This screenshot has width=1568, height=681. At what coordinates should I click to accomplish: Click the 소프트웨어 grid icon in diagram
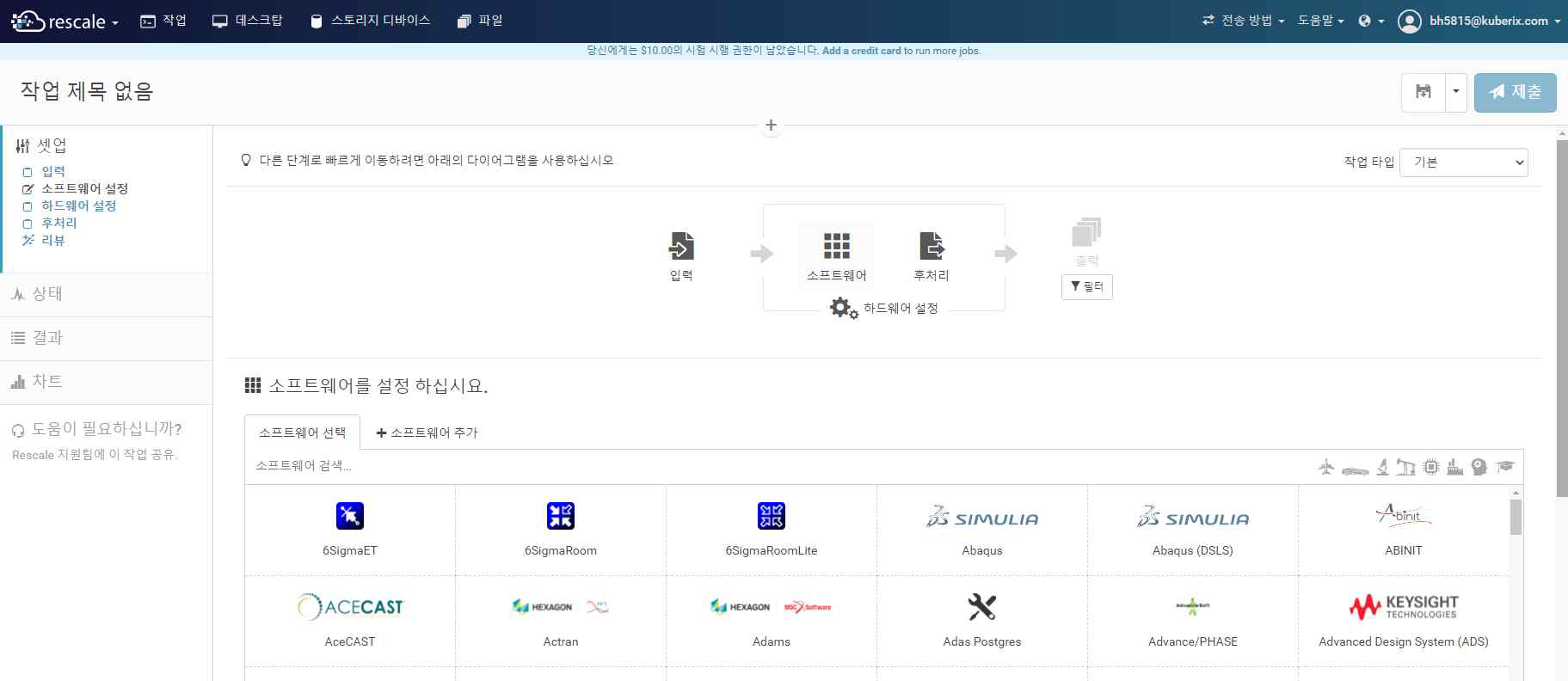point(837,246)
